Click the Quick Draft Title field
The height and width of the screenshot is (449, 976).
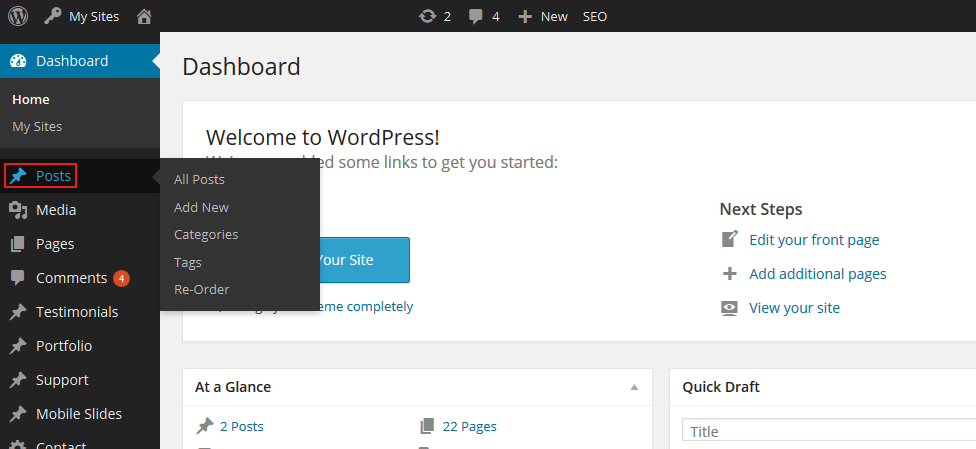[x=829, y=431]
